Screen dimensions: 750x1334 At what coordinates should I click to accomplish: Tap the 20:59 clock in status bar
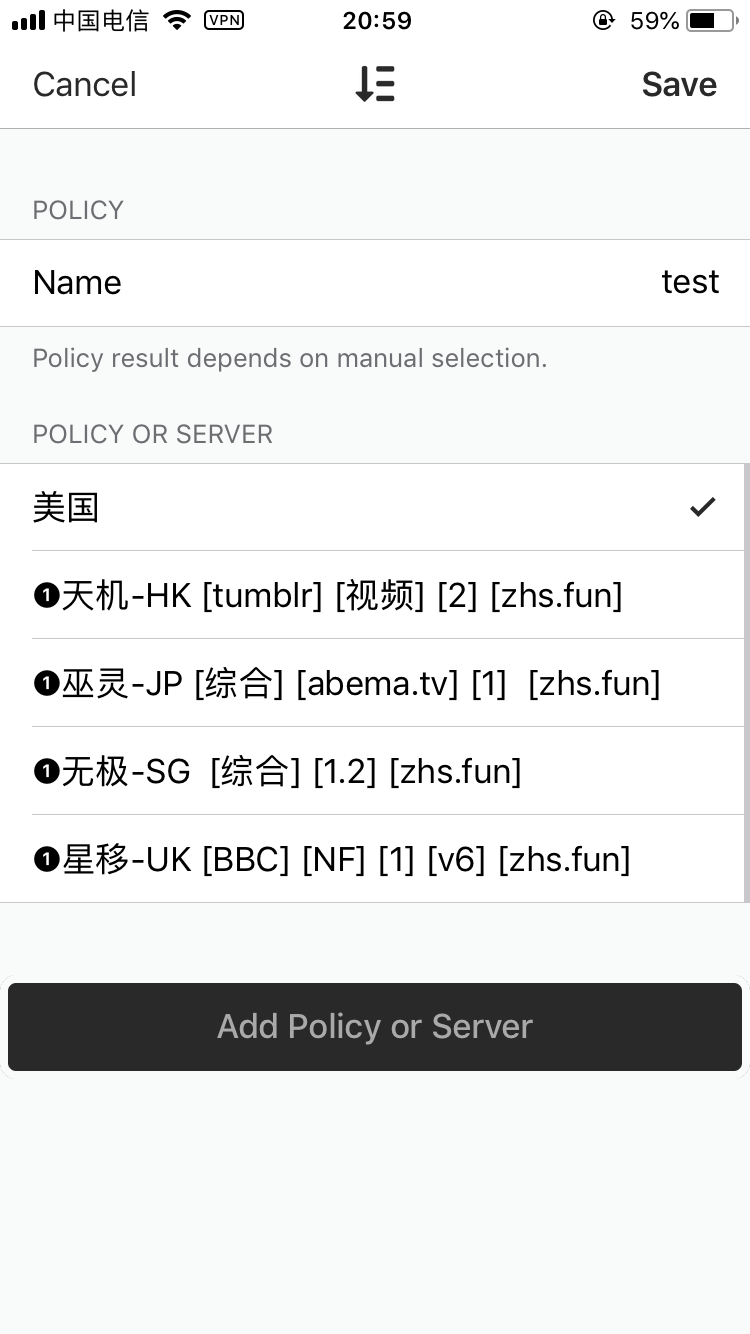tap(377, 20)
